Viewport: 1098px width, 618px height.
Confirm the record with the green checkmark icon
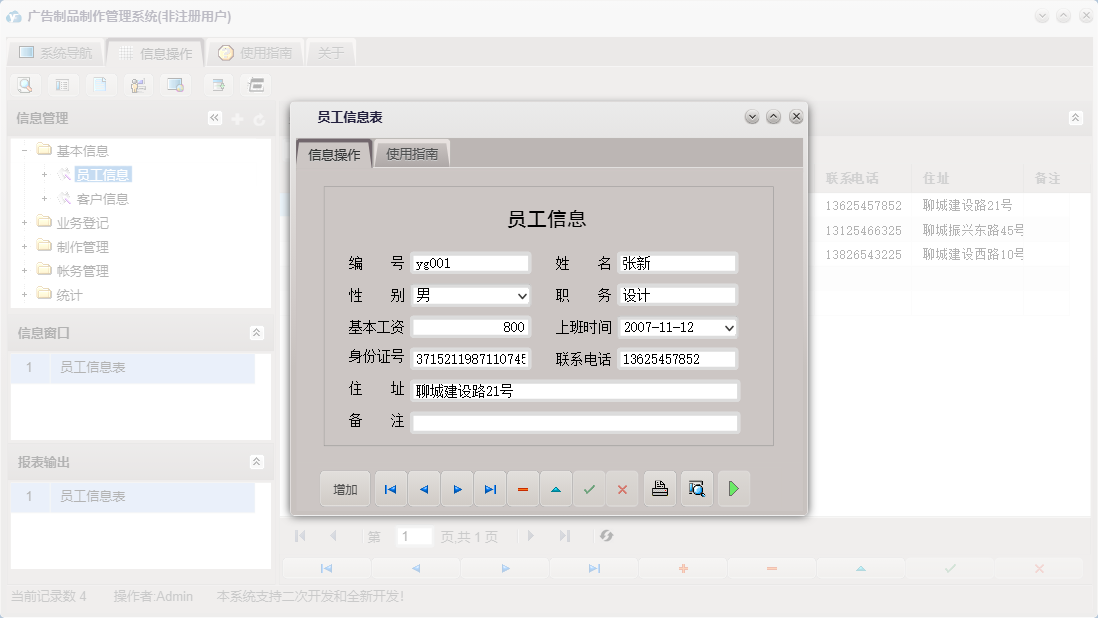589,488
